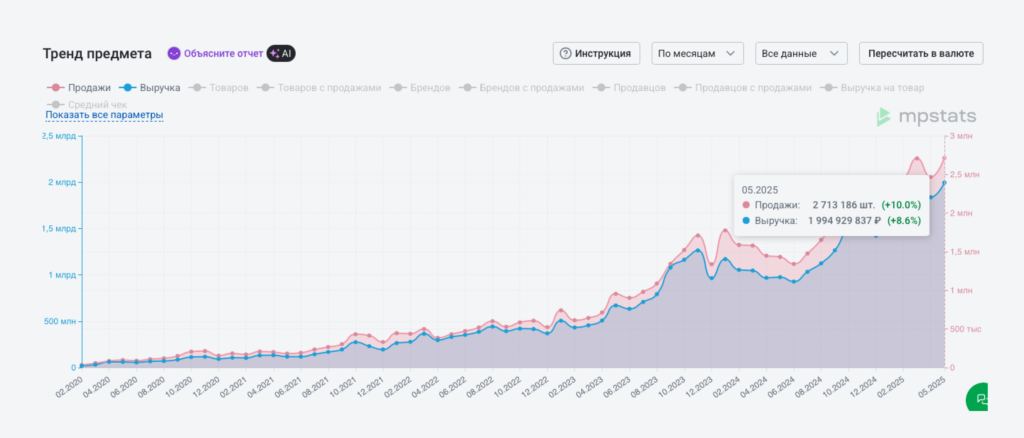Click the 05.2025 data point on the chart
This screenshot has height=438, width=1024.
pos(944,182)
